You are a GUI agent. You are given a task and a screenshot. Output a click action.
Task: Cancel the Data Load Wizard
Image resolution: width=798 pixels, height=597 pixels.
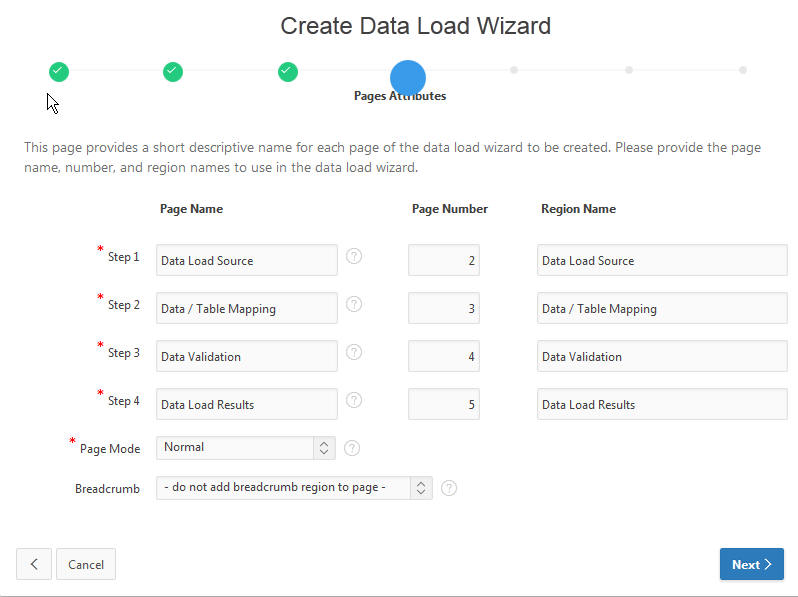86,564
